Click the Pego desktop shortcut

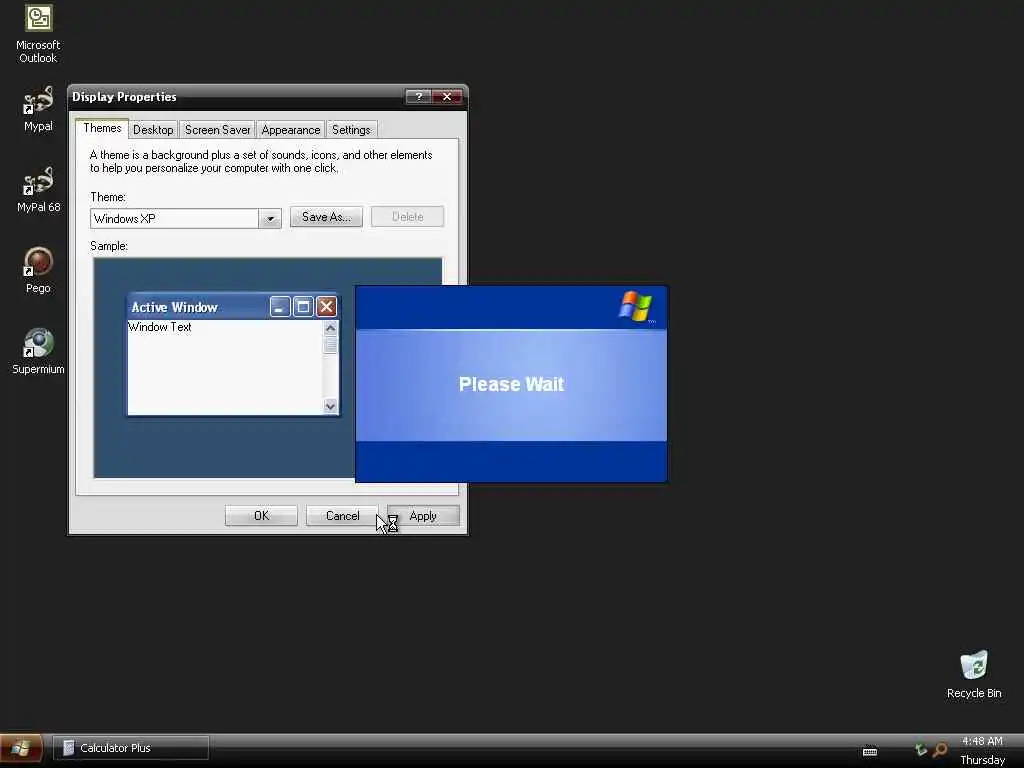[x=38, y=270]
